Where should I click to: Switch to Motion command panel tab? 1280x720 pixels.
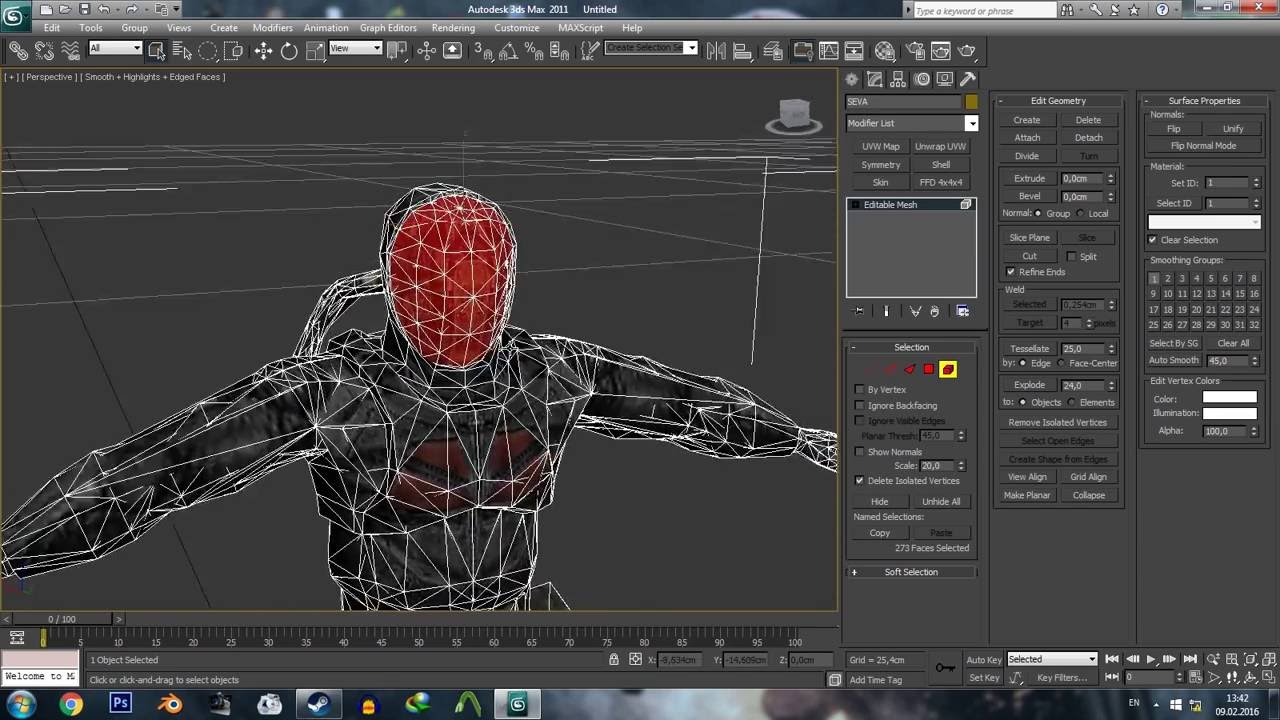[922, 79]
